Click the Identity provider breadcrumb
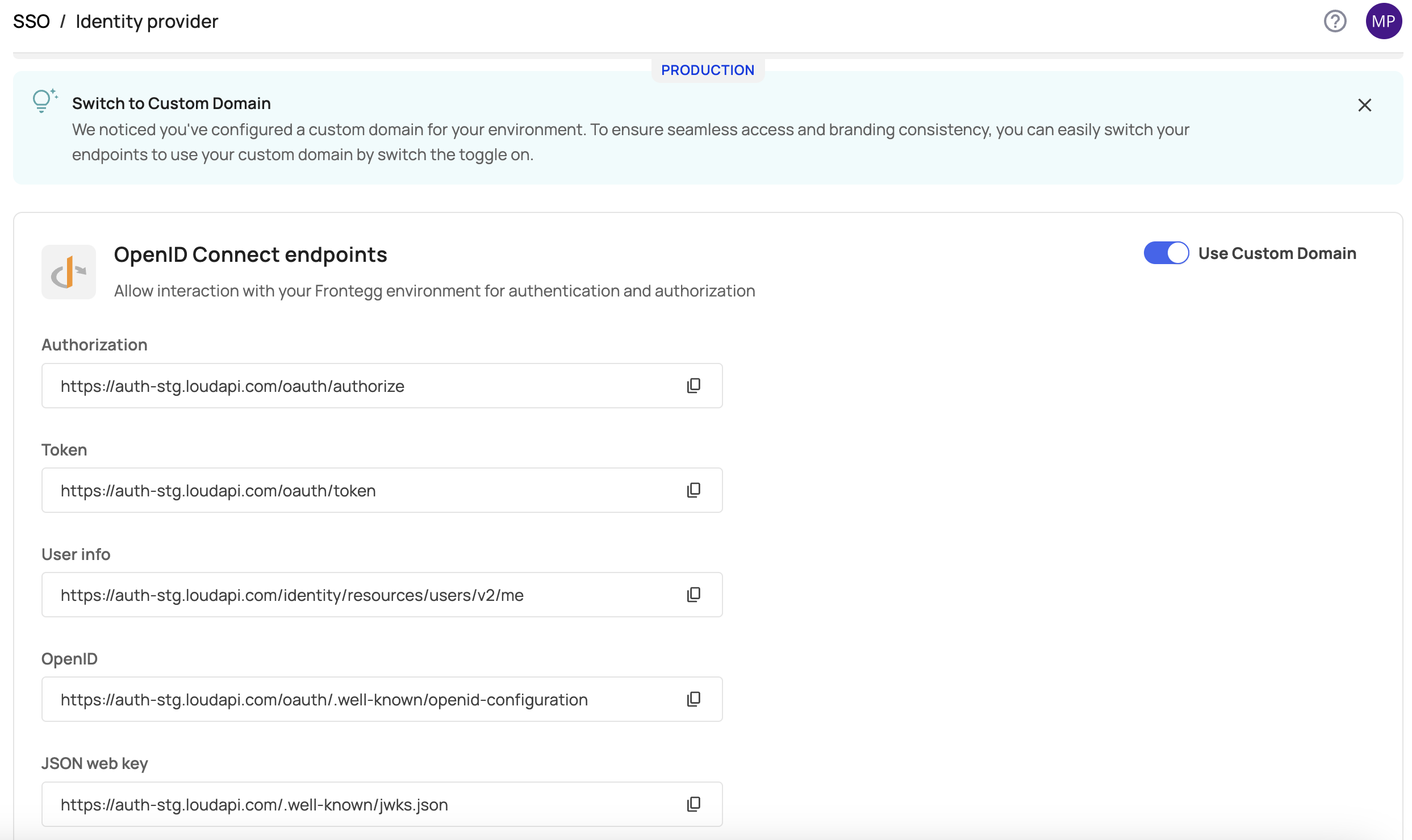This screenshot has height=840, width=1412. 147,22
